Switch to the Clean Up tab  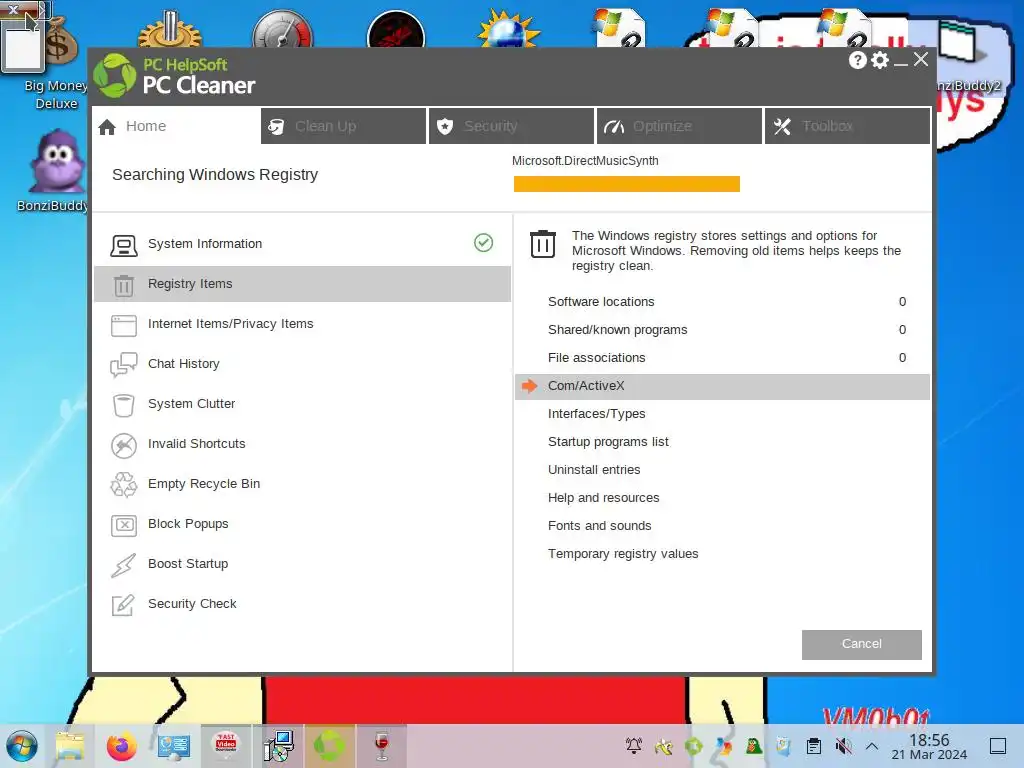(344, 126)
